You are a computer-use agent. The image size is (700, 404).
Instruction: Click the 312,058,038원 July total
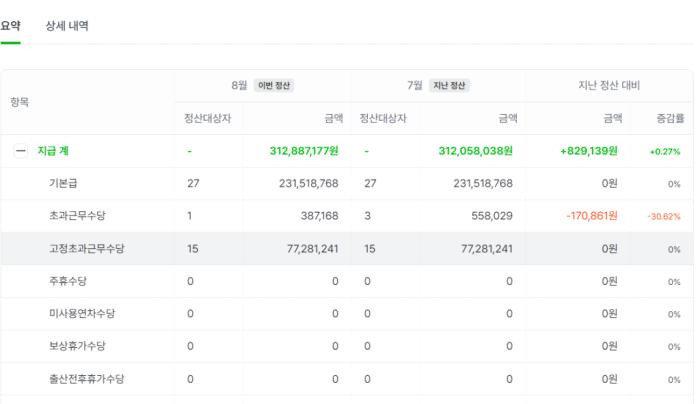tap(475, 151)
